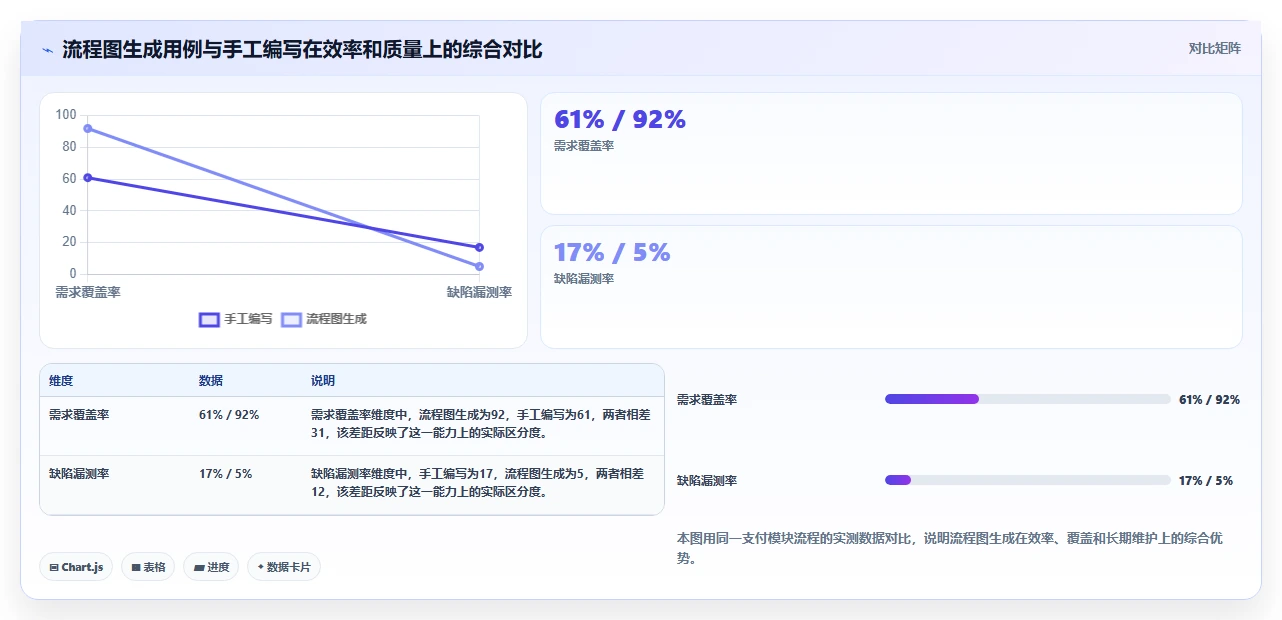Image resolution: width=1282 pixels, height=620 pixels.
Task: Click the 缺陷漏测率 x-axis label on chart
Action: point(479,292)
